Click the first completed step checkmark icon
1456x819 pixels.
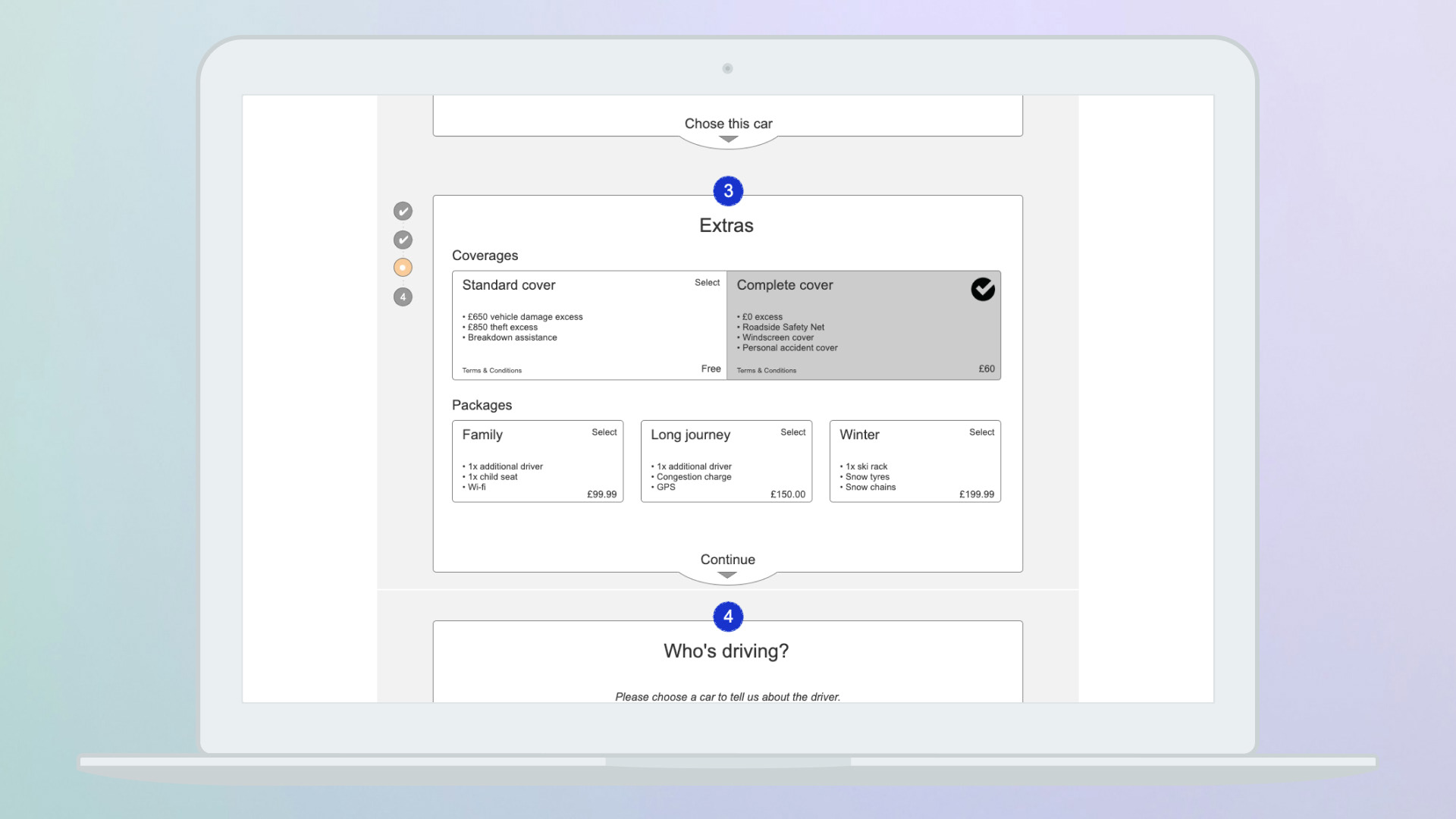tap(403, 211)
